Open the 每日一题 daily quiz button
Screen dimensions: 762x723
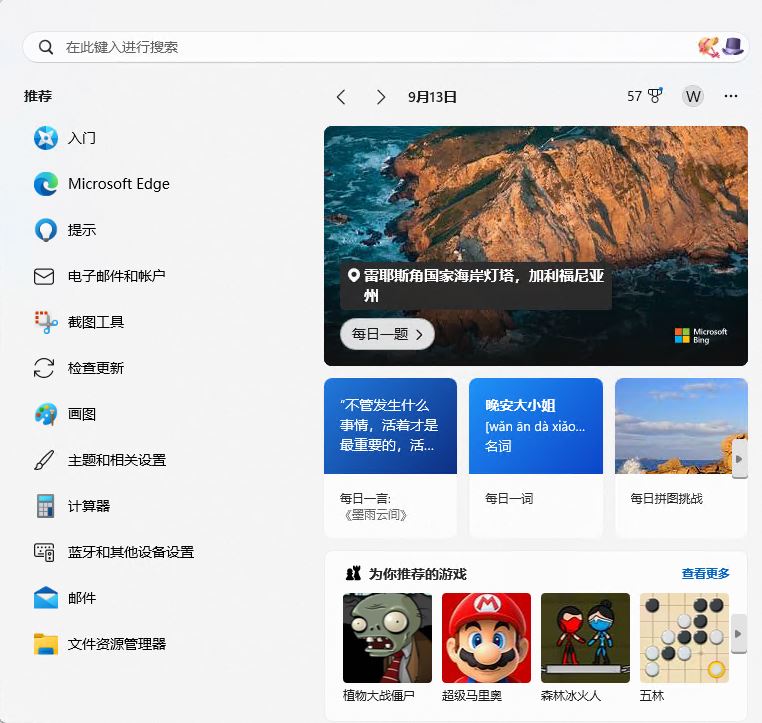point(387,334)
